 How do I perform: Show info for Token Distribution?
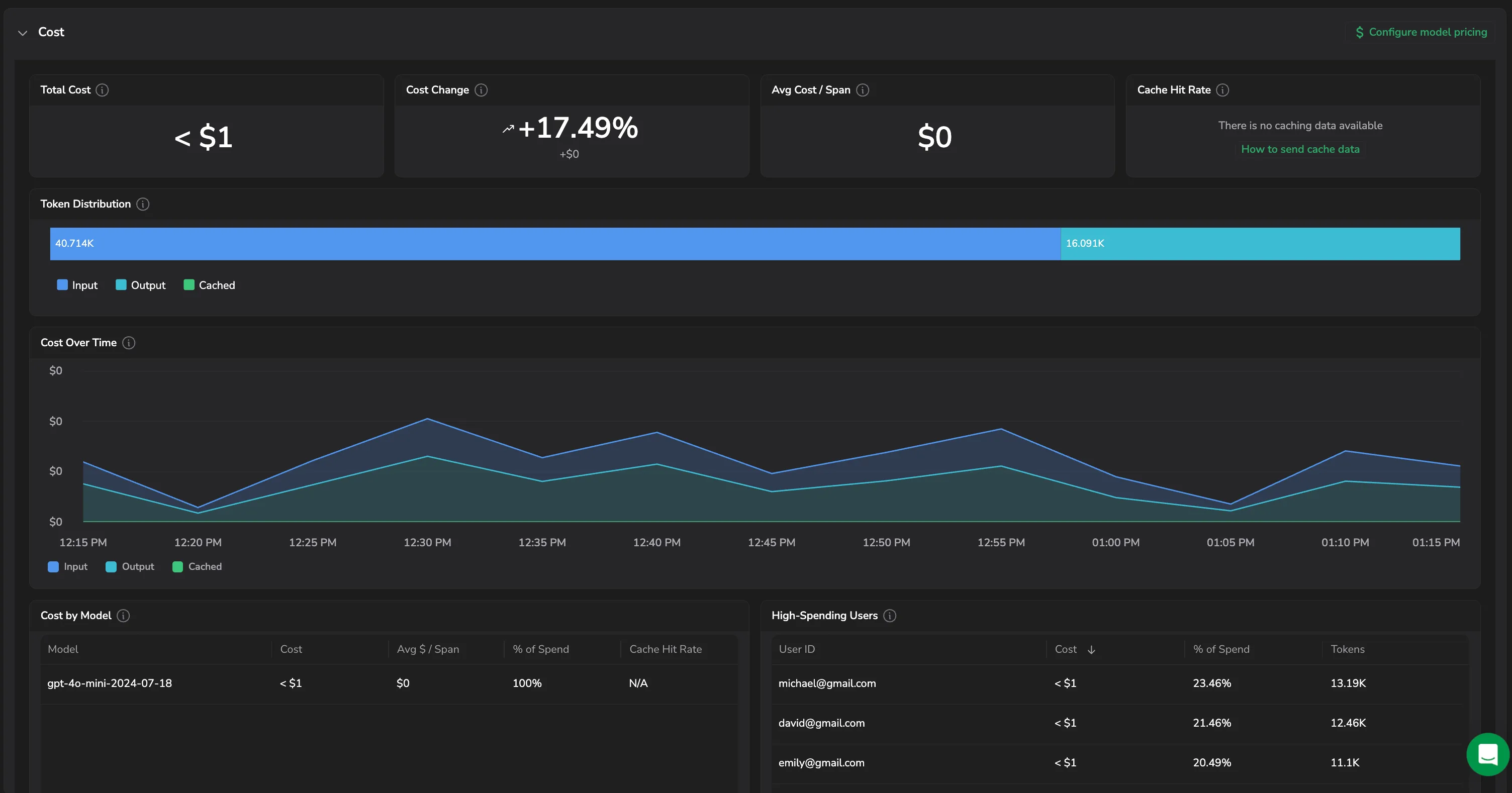pyautogui.click(x=143, y=204)
